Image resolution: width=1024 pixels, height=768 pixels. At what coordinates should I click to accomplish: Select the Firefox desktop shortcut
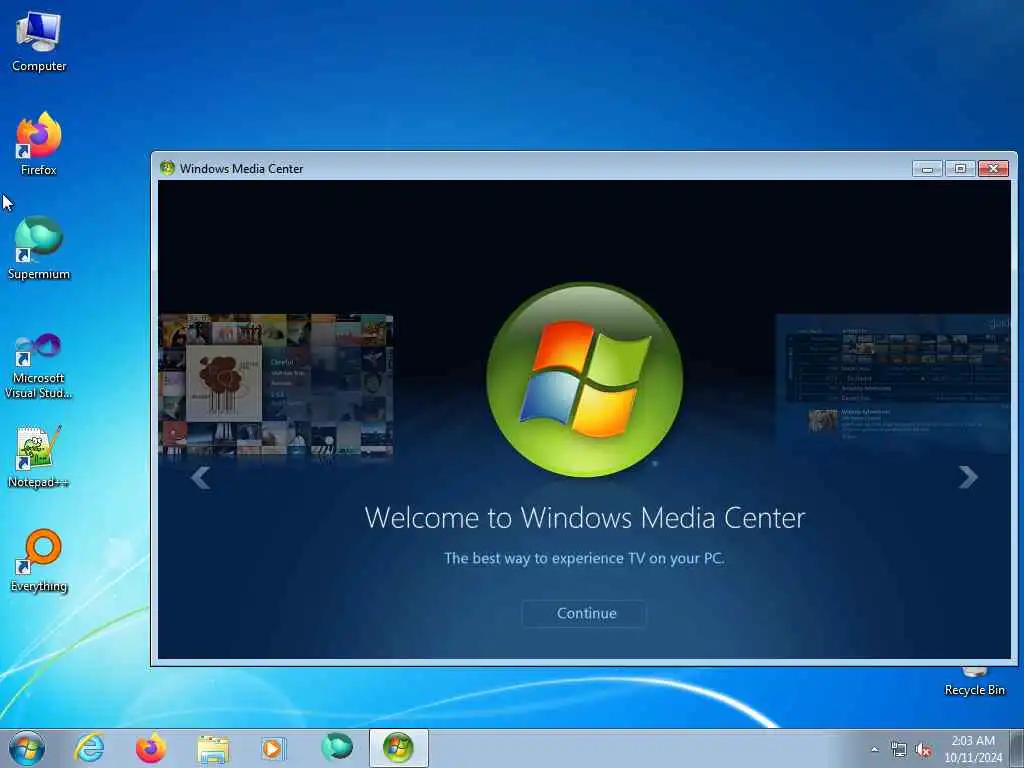tap(39, 144)
